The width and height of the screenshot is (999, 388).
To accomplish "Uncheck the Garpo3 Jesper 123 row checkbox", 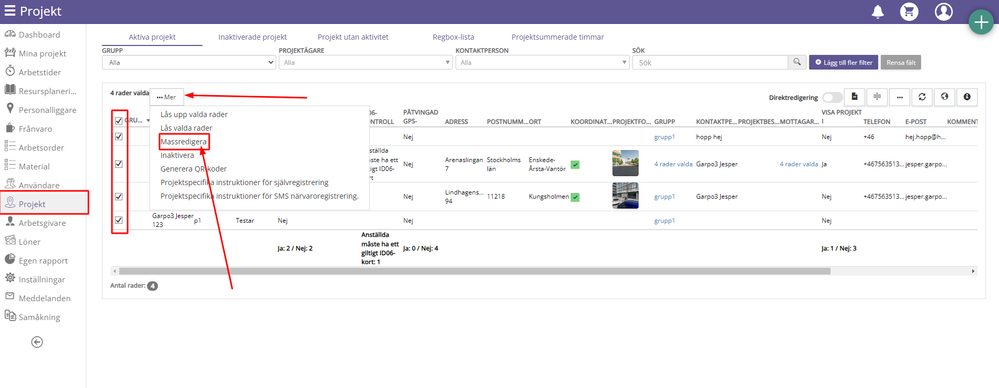I will click(x=119, y=220).
